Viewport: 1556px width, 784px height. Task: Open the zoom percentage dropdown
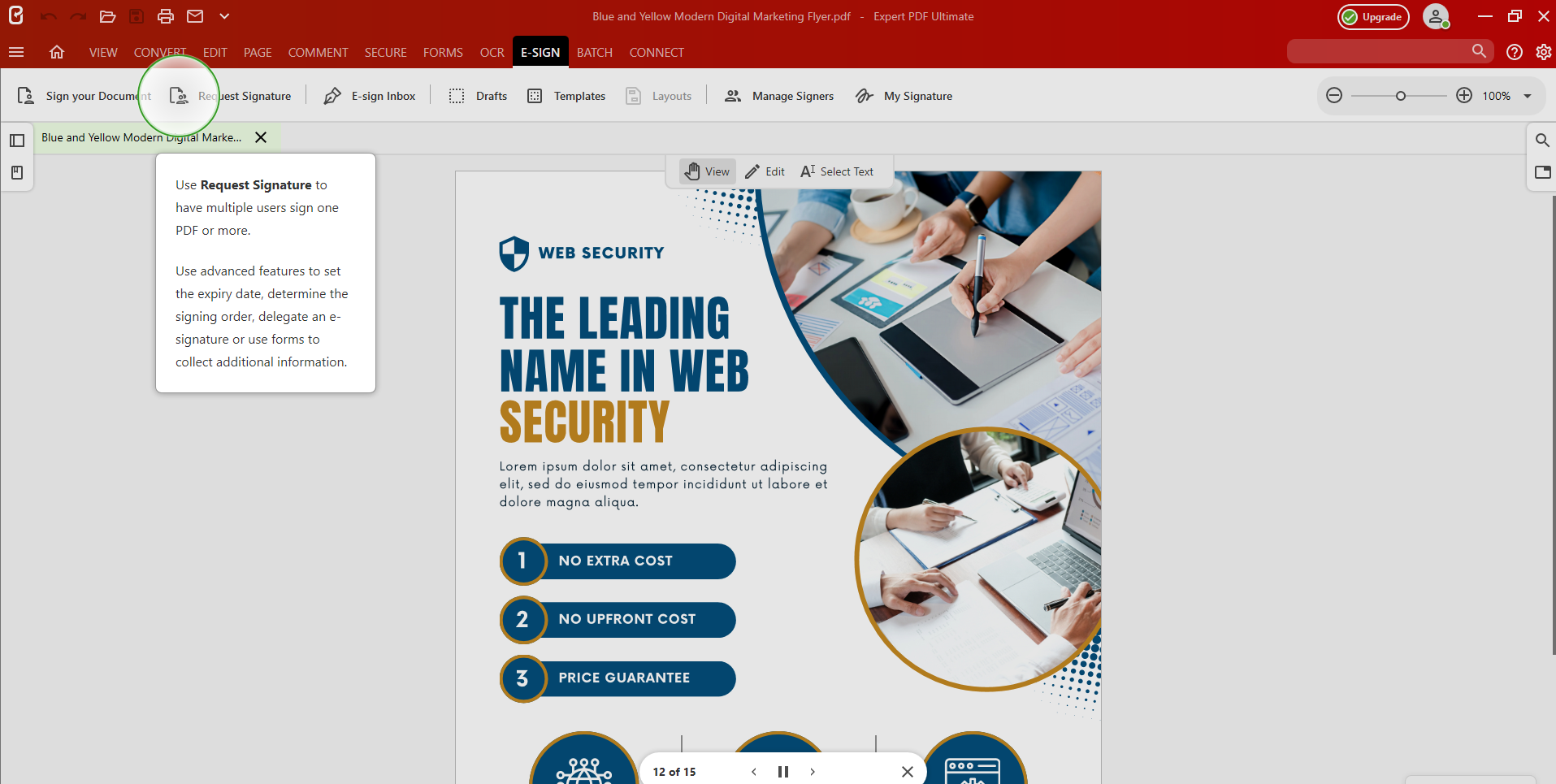tap(1528, 95)
